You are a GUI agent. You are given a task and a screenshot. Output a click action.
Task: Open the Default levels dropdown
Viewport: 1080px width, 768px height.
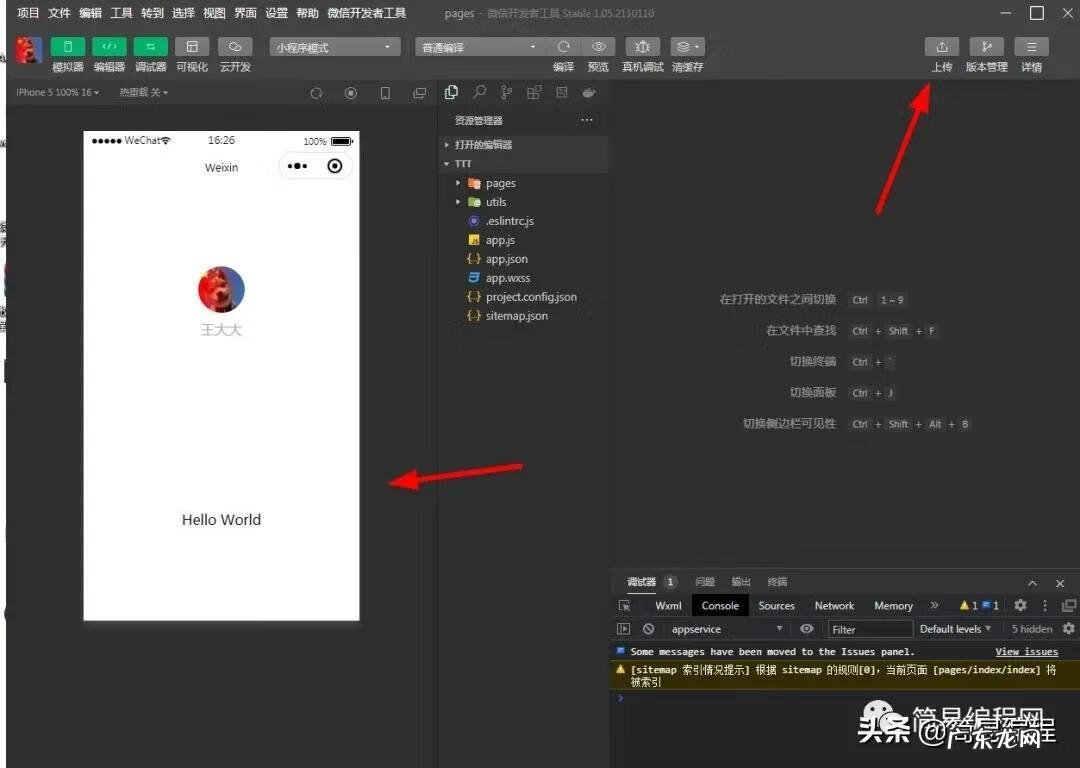coord(955,629)
